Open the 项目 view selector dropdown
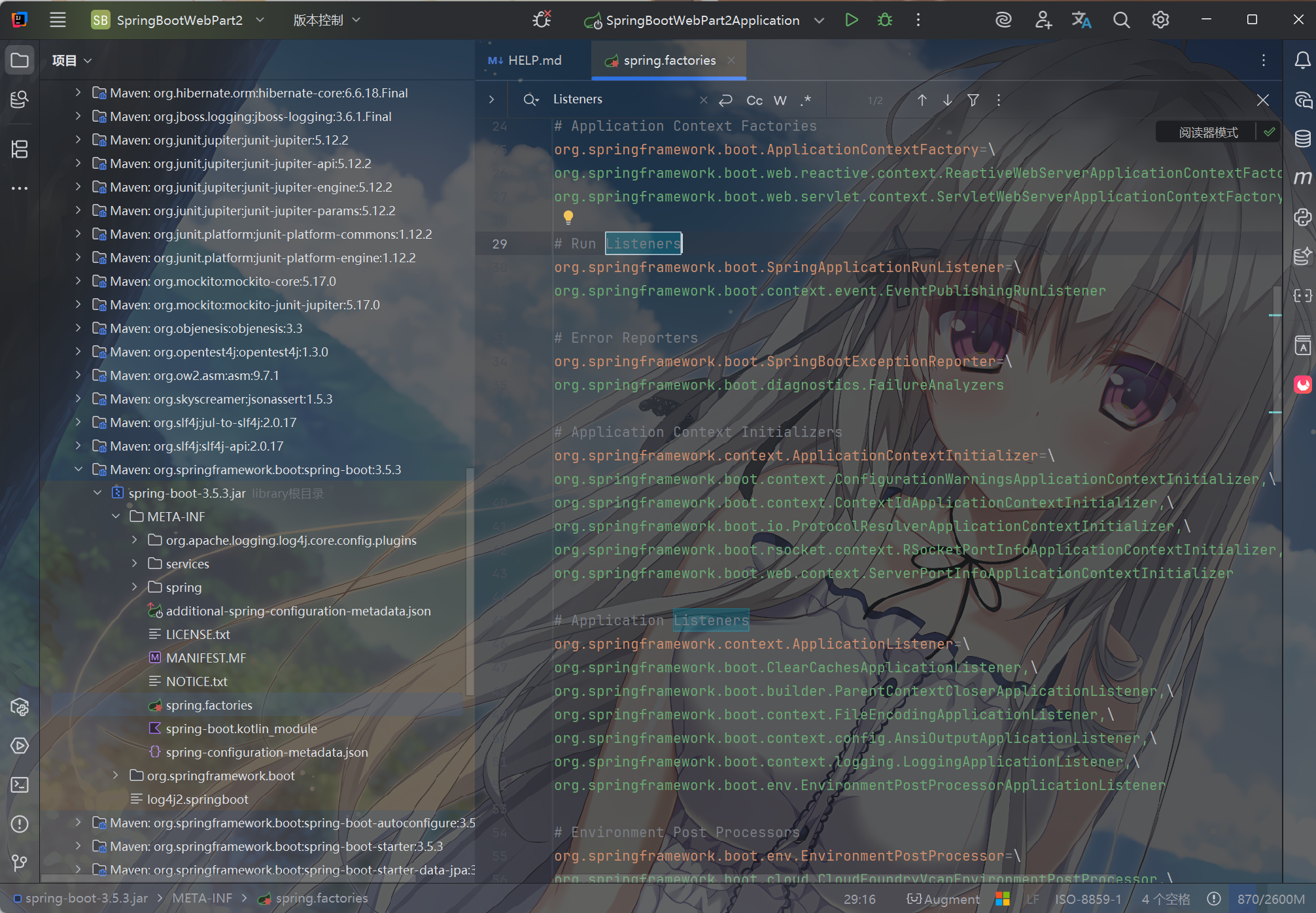 click(x=71, y=60)
